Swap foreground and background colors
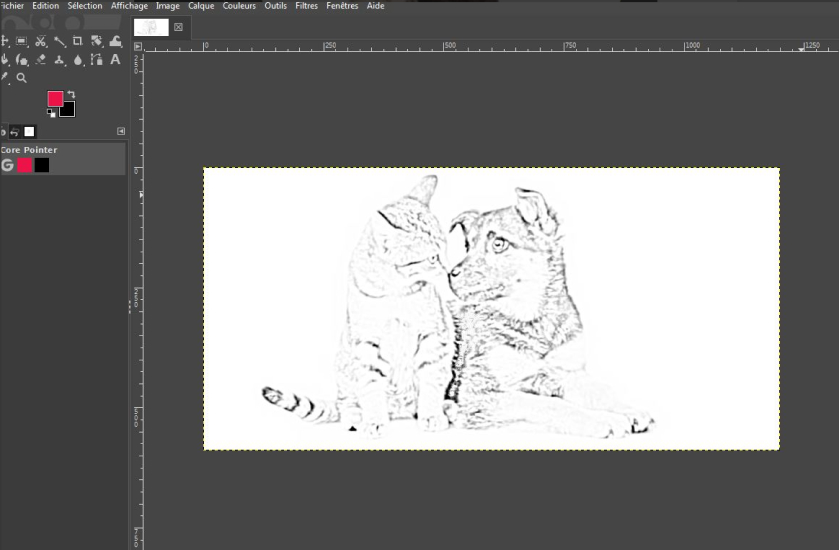Viewport: 840px width, 550px height. 72,94
